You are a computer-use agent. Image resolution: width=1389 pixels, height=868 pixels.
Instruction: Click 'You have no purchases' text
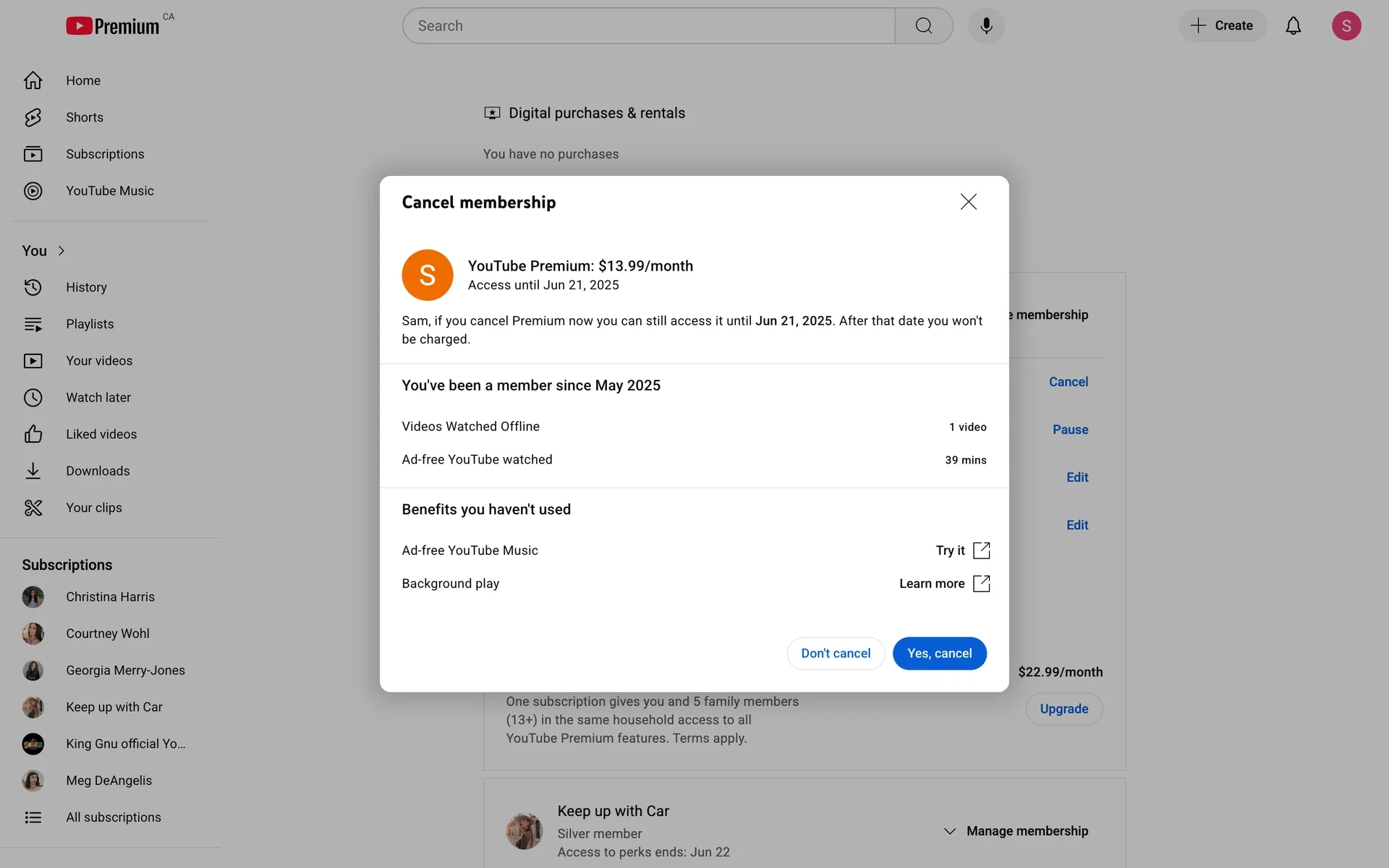(x=551, y=154)
